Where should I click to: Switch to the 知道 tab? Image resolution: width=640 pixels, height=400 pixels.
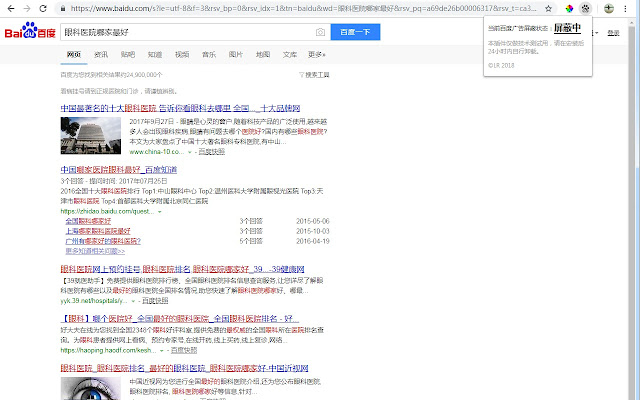(x=155, y=54)
